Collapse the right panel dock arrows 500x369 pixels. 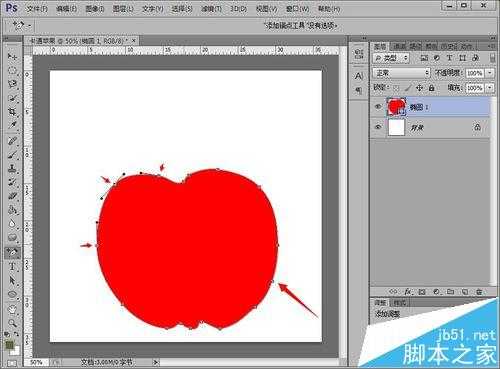pos(492,38)
